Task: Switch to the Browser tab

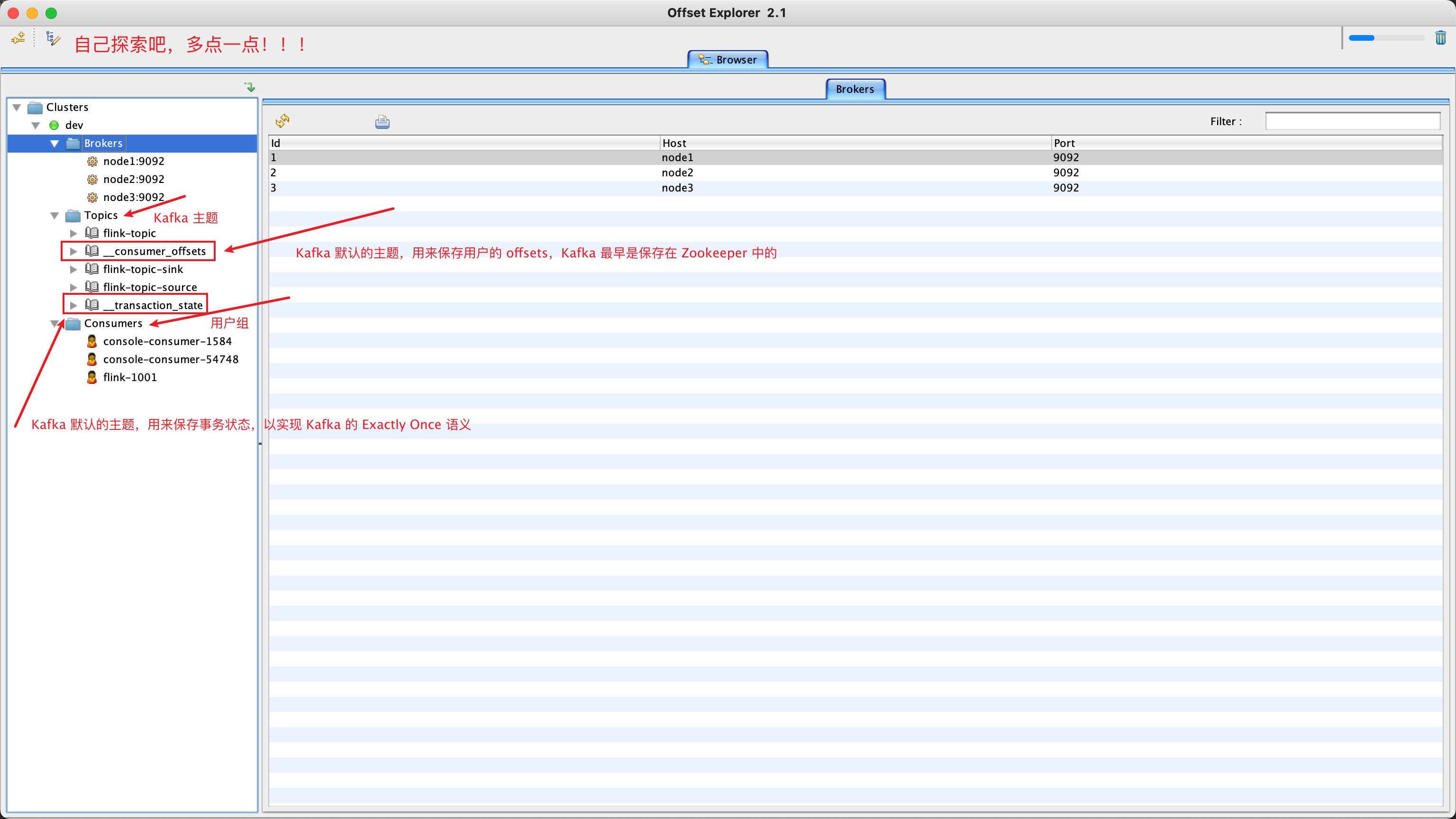Action: pyautogui.click(x=728, y=59)
